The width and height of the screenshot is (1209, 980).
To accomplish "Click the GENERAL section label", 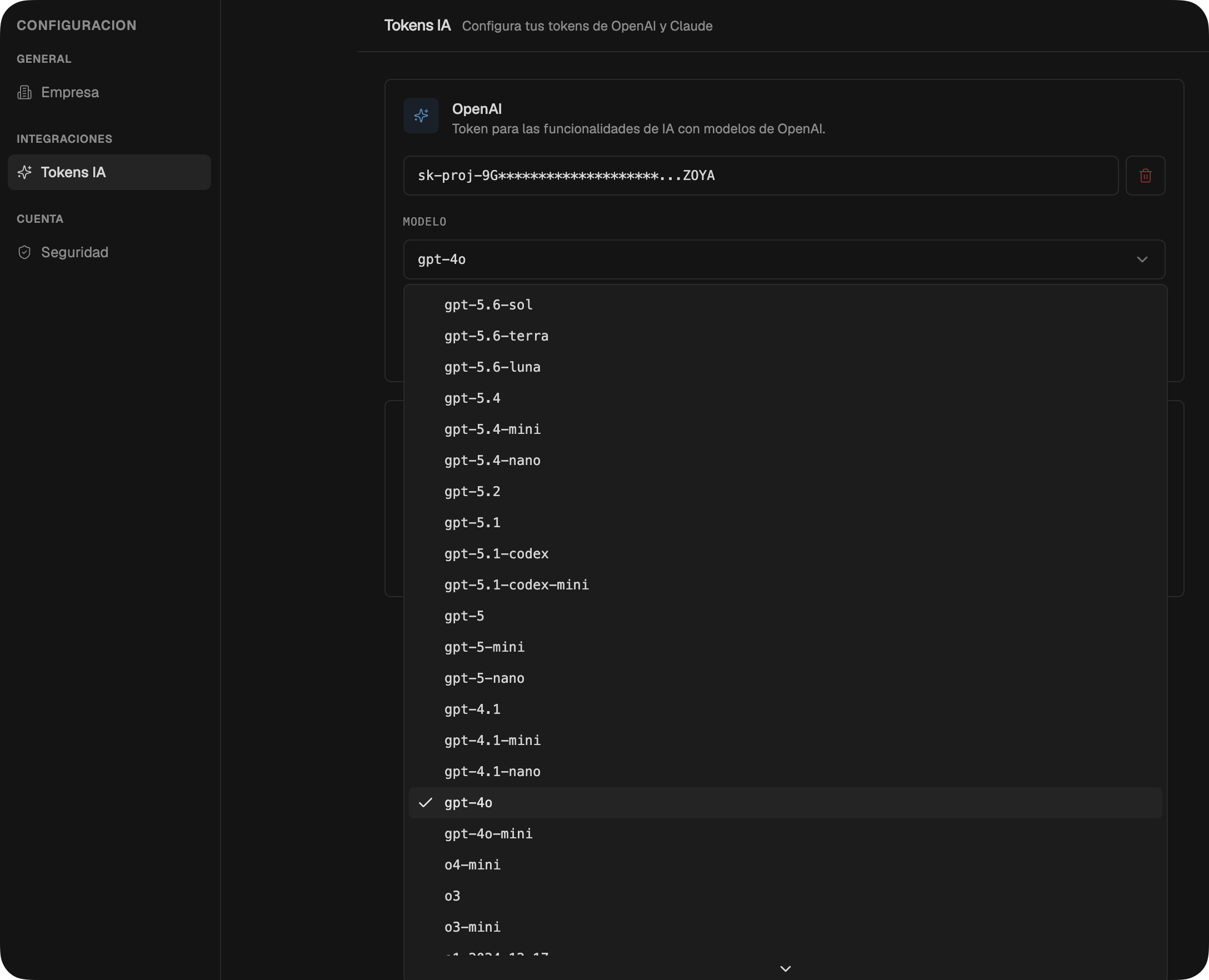I will pyautogui.click(x=44, y=59).
